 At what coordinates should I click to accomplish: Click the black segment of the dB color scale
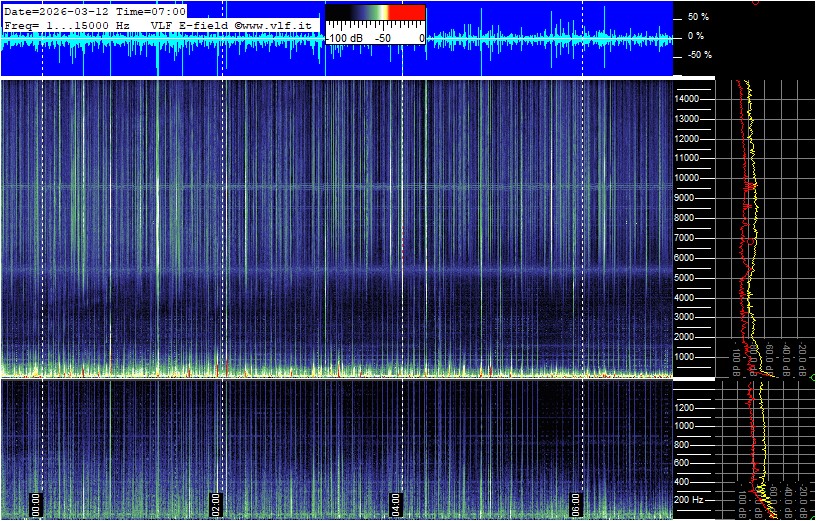[340, 16]
